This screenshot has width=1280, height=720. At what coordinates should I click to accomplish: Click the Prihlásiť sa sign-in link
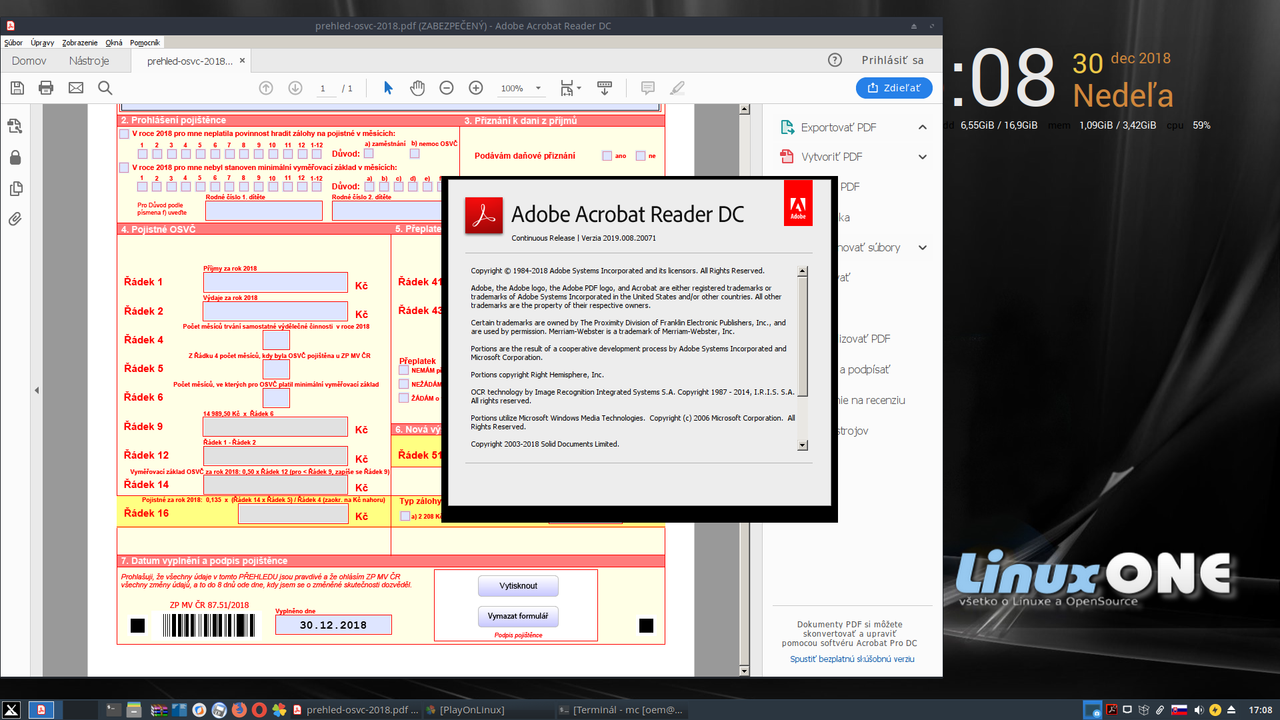click(893, 60)
